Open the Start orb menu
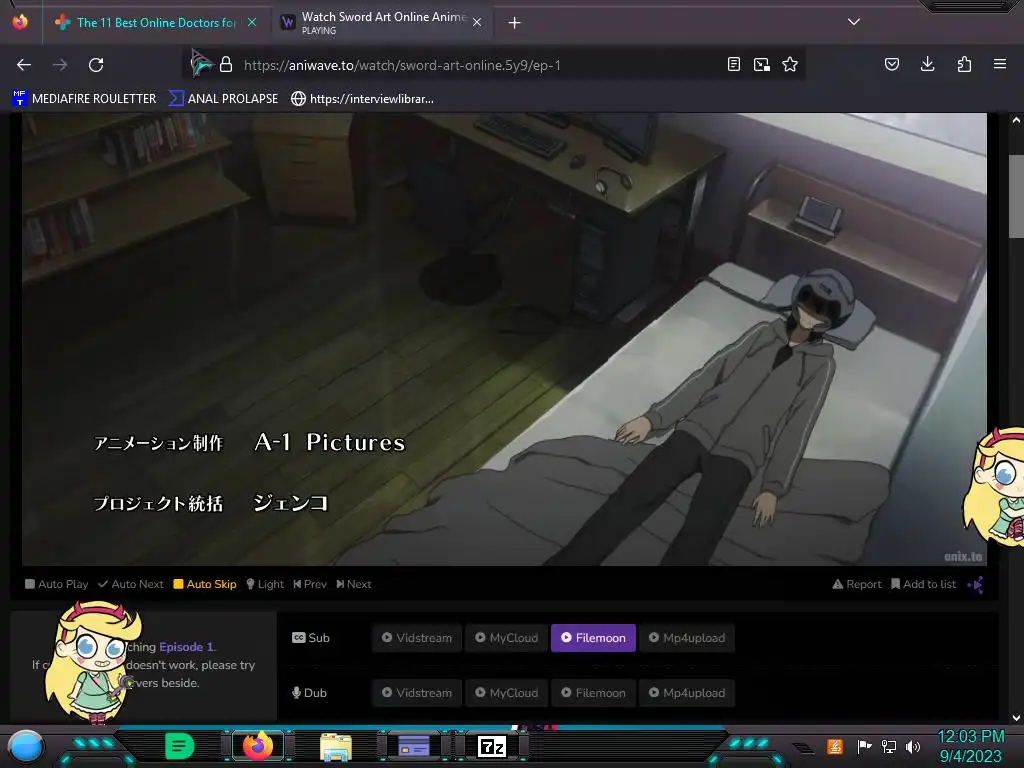The image size is (1024, 768). 26,746
